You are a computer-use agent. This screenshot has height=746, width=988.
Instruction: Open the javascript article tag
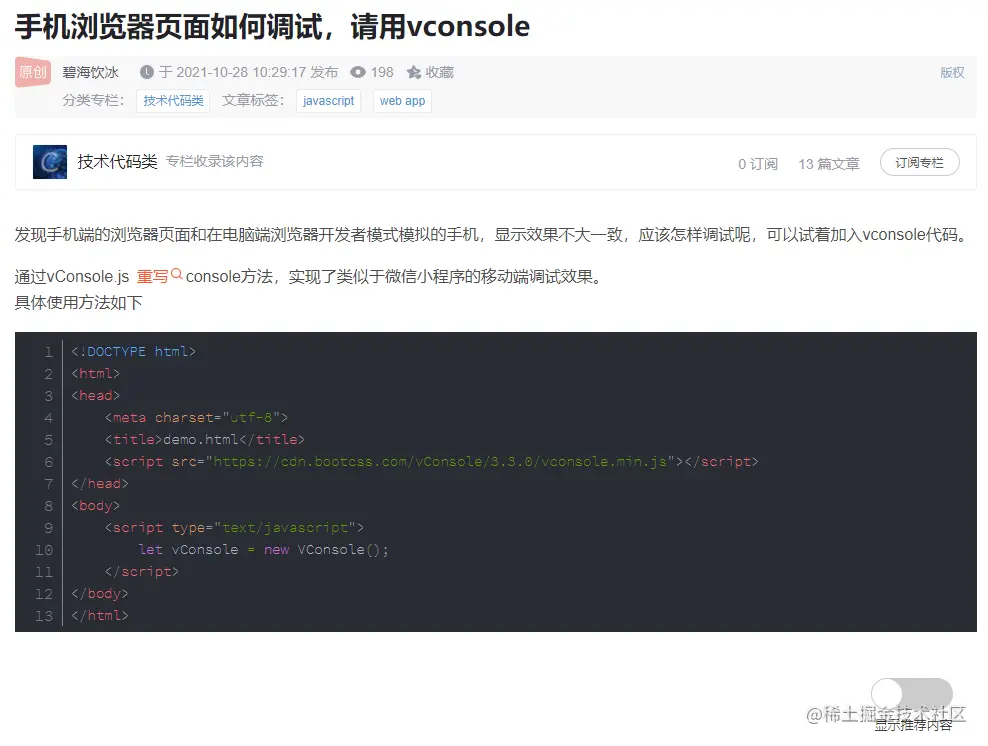coord(328,101)
